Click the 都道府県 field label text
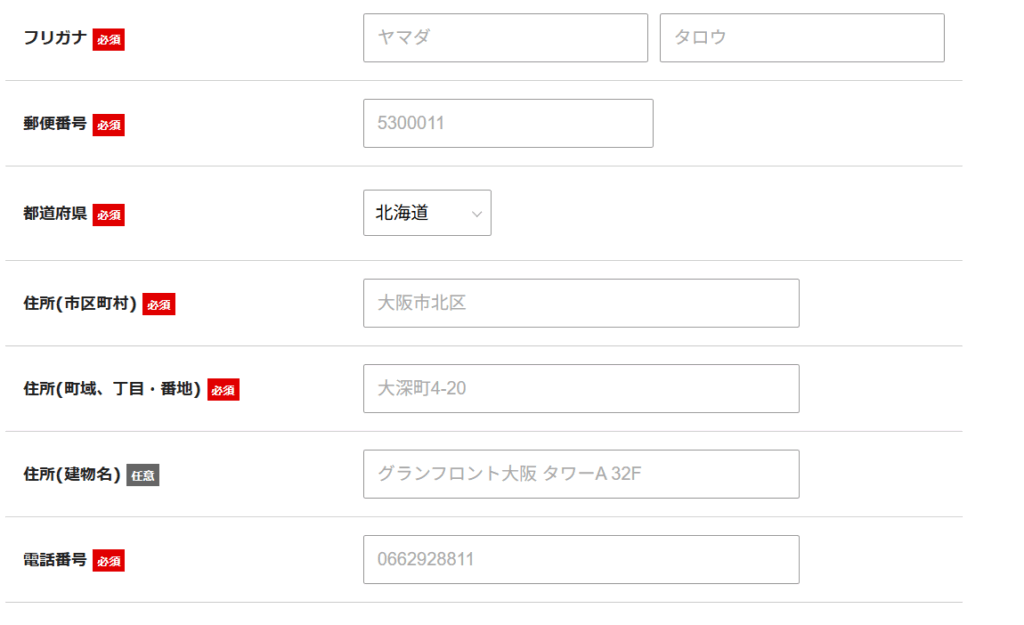 (x=55, y=214)
